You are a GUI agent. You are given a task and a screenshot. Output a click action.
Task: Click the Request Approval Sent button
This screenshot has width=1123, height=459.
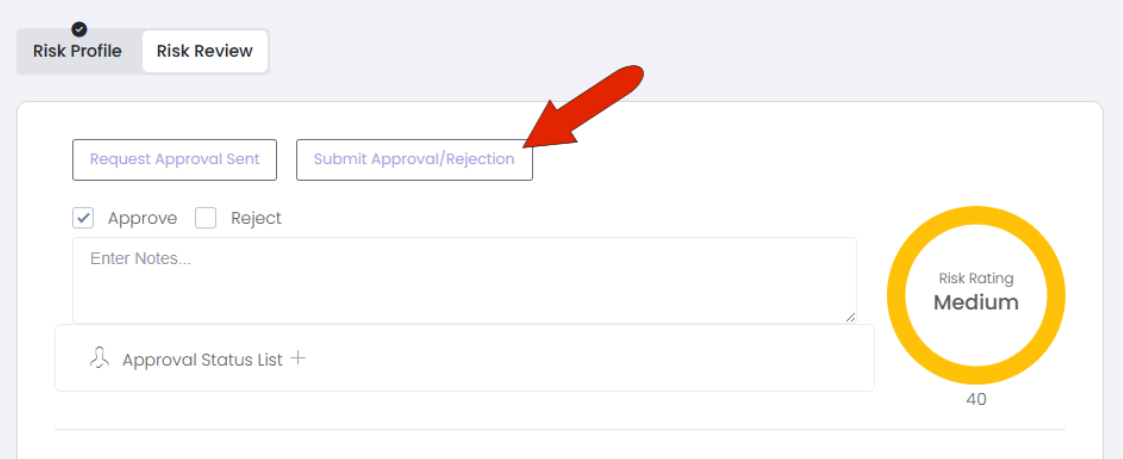tap(175, 160)
